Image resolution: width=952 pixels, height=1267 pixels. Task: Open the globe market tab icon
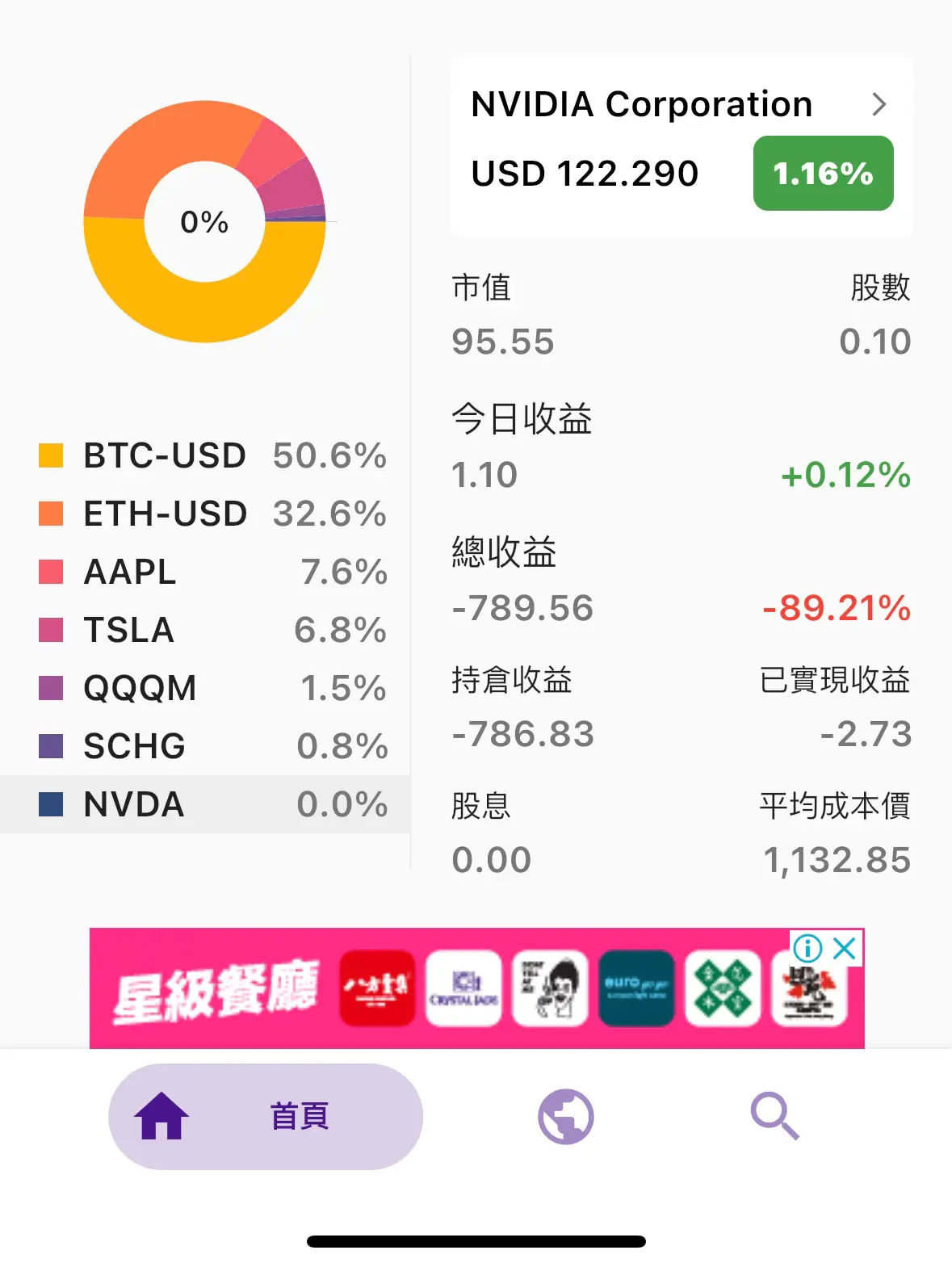tap(566, 1117)
